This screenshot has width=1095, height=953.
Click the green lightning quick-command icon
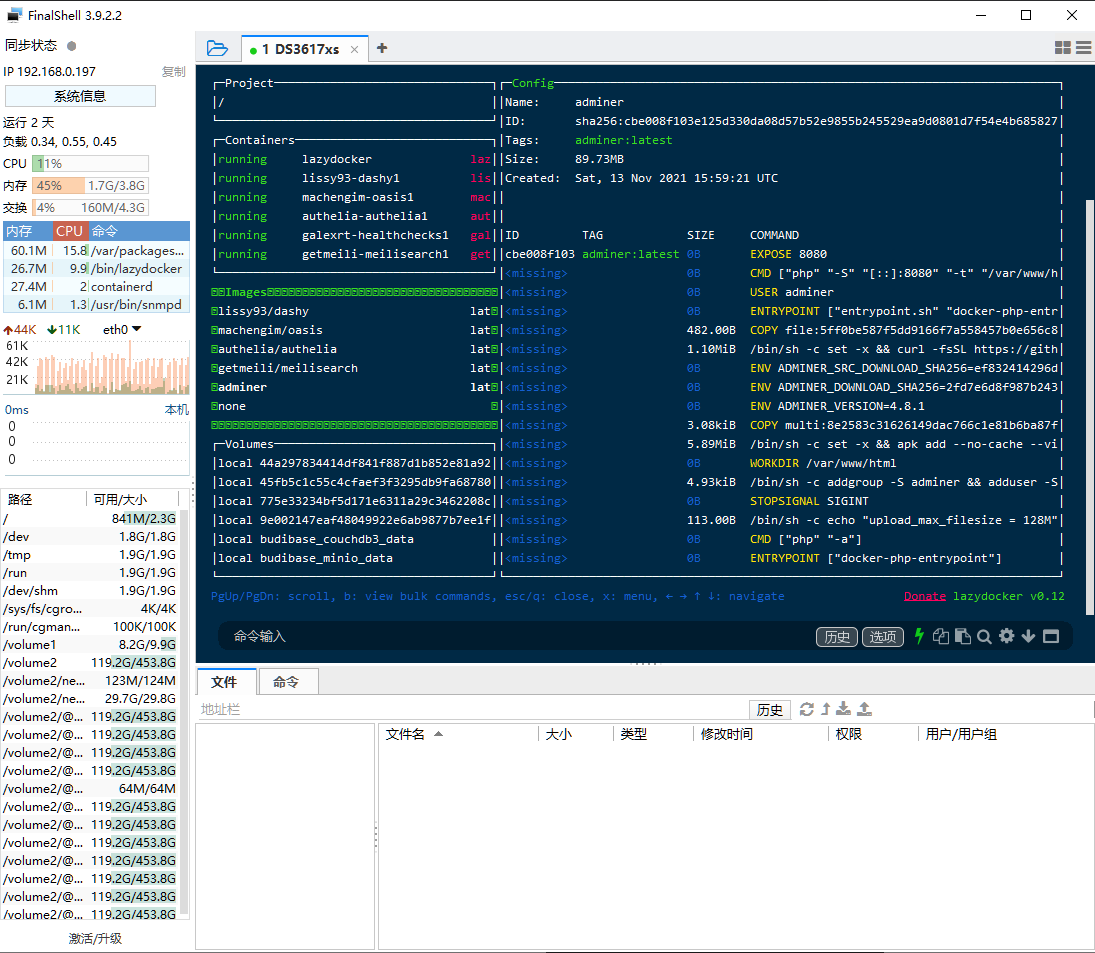tap(919, 636)
